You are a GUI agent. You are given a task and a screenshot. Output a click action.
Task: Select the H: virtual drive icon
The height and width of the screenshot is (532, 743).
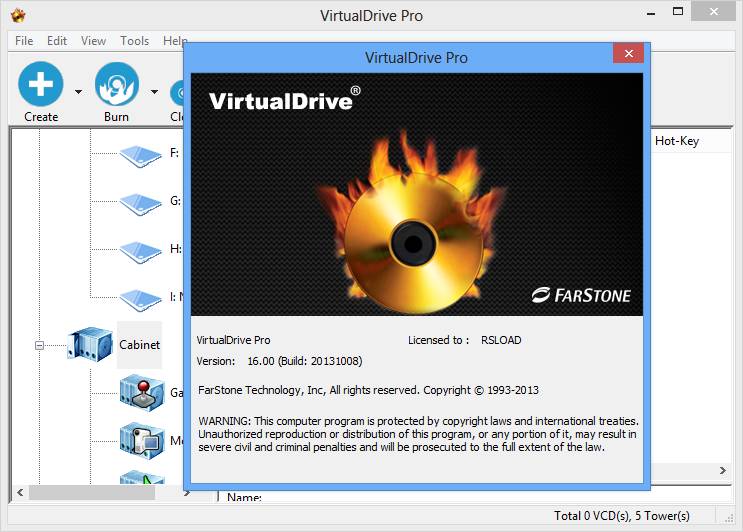(140, 252)
